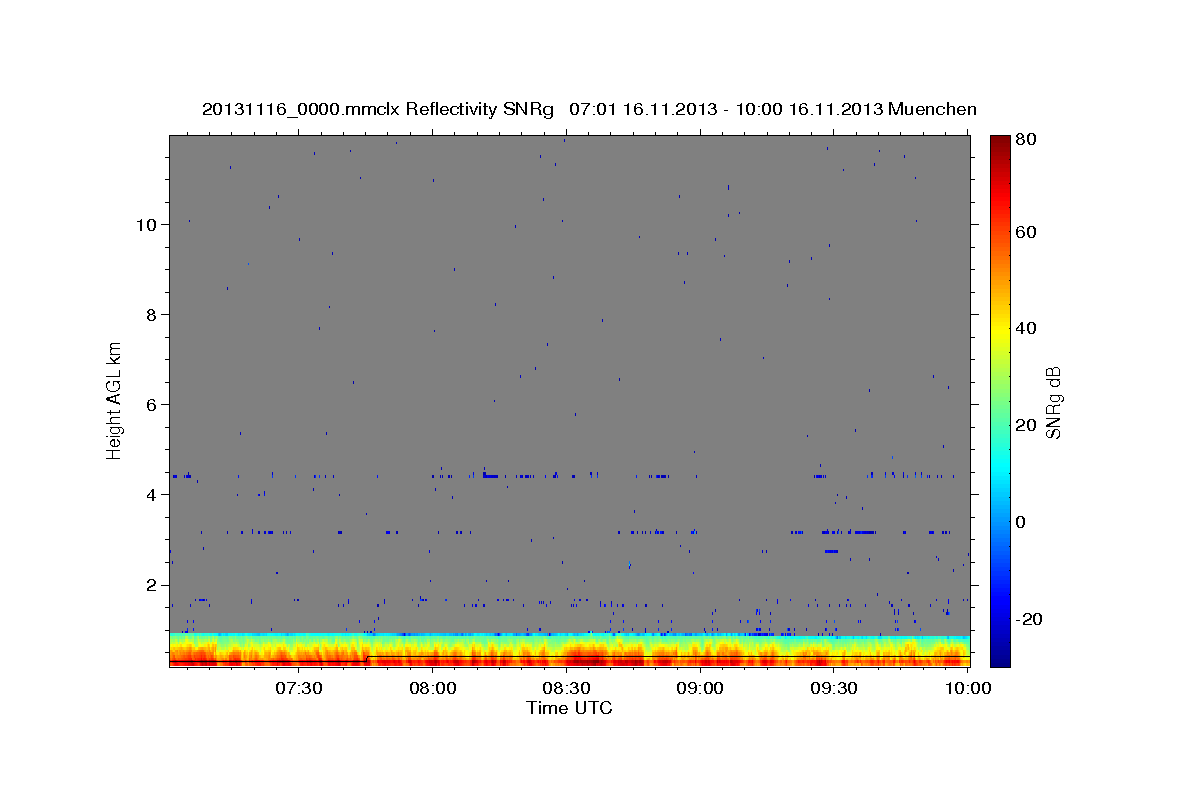Viewport: 1200px width, 800px height.
Task: Click the 08:30 time tick label
Action: pyautogui.click(x=566, y=689)
